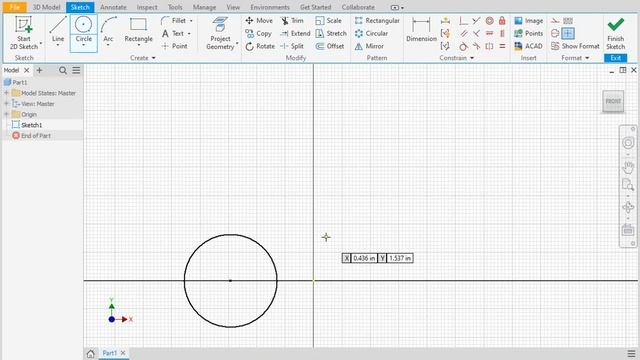Screen dimensions: 640x360
Task: Open the Constrain panel dropdown
Action: (457, 58)
